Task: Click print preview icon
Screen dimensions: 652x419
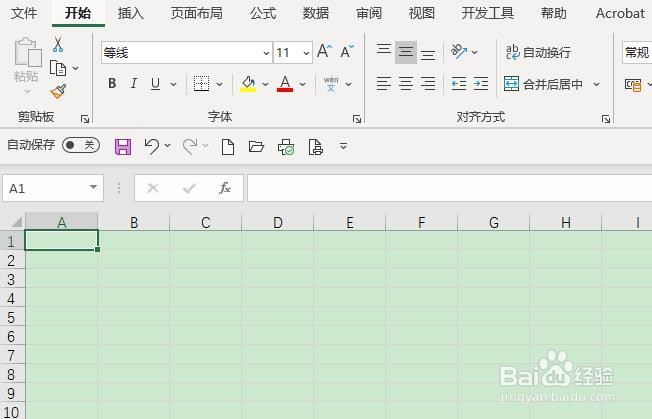Action: pyautogui.click(x=316, y=147)
